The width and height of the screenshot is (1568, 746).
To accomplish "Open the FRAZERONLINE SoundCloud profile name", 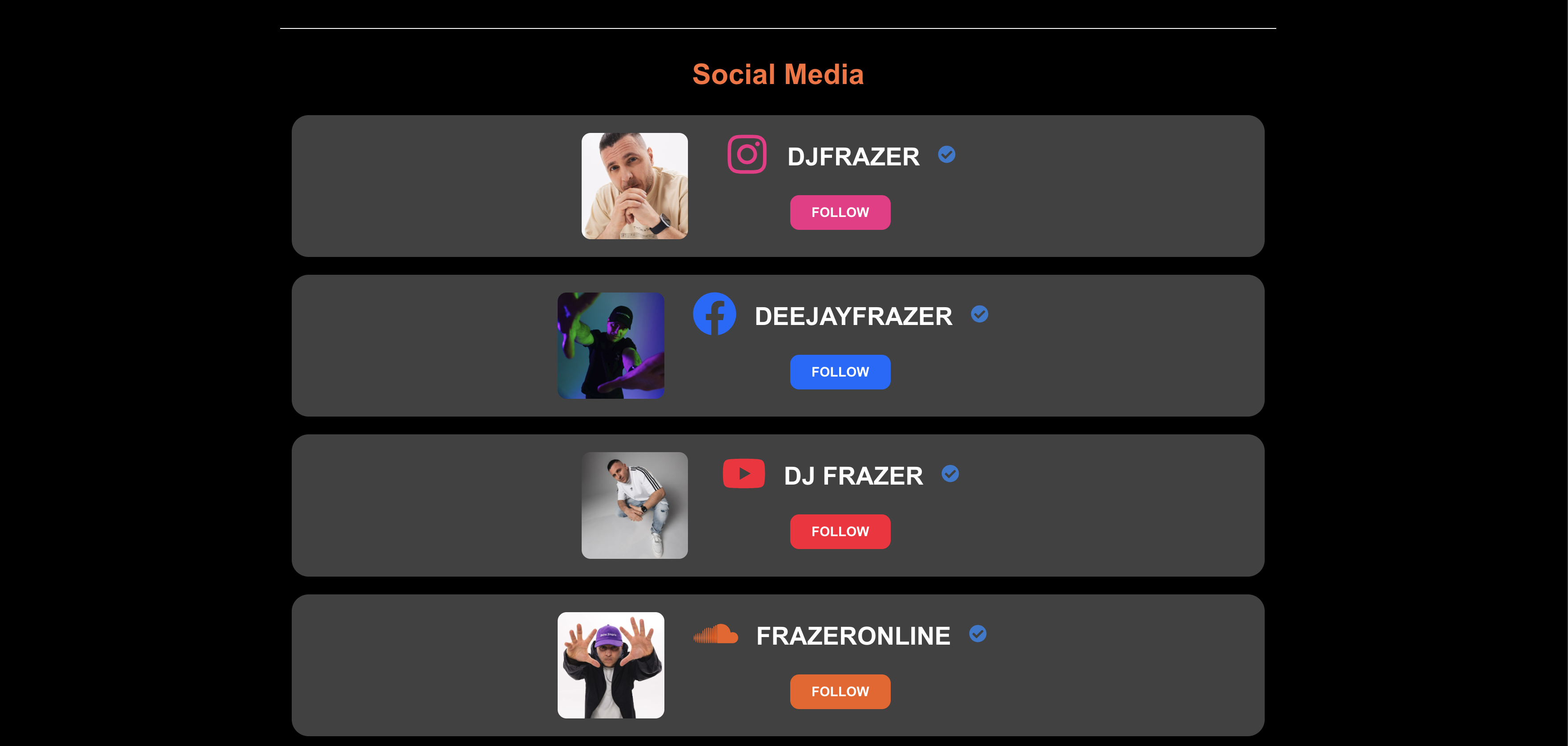I will coord(853,637).
